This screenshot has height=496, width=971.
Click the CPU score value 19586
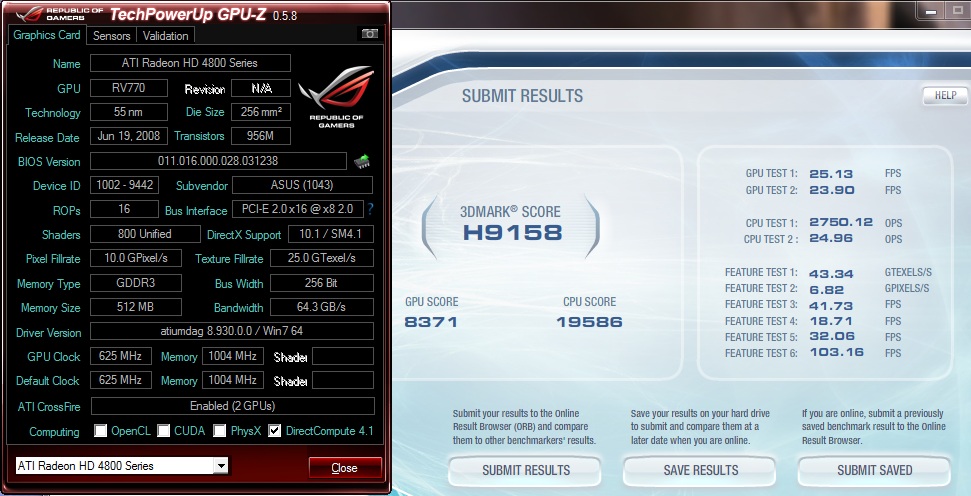tap(589, 321)
